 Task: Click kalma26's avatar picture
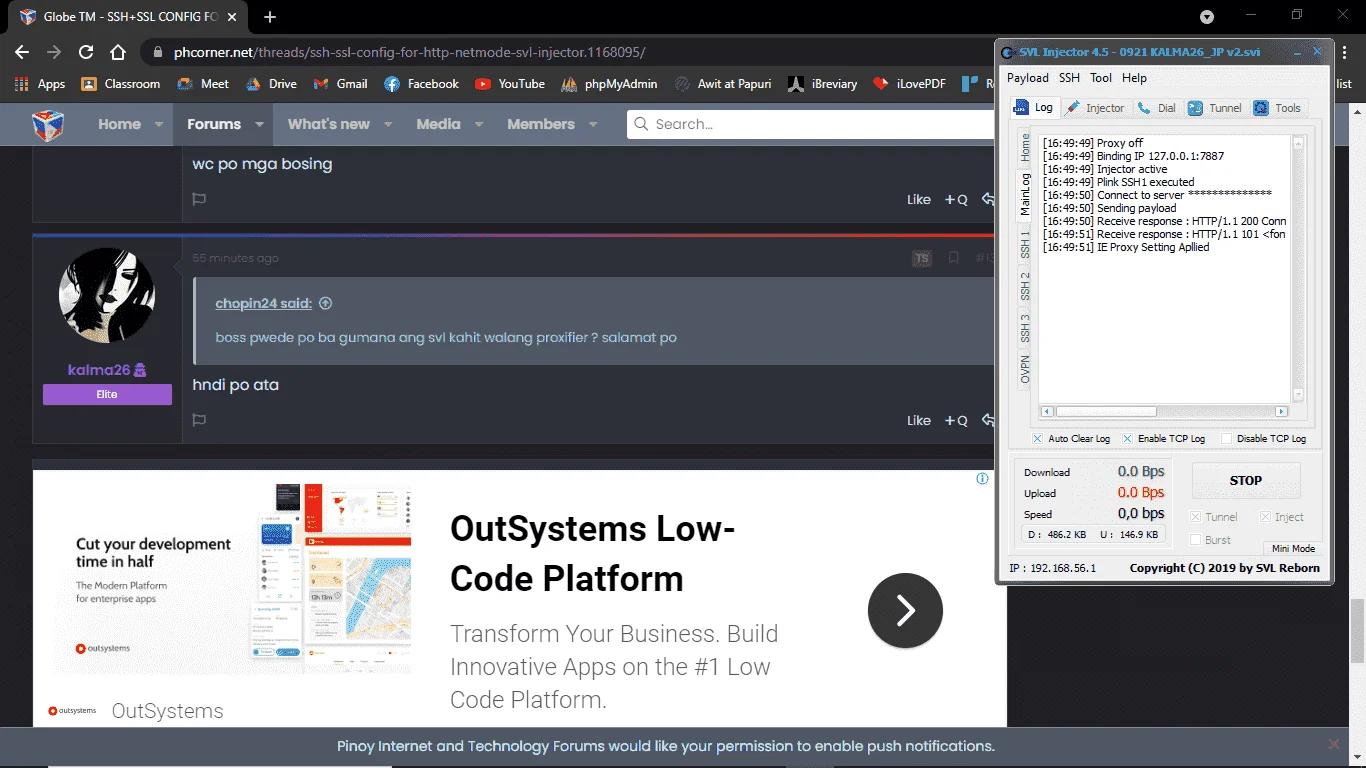(x=107, y=295)
